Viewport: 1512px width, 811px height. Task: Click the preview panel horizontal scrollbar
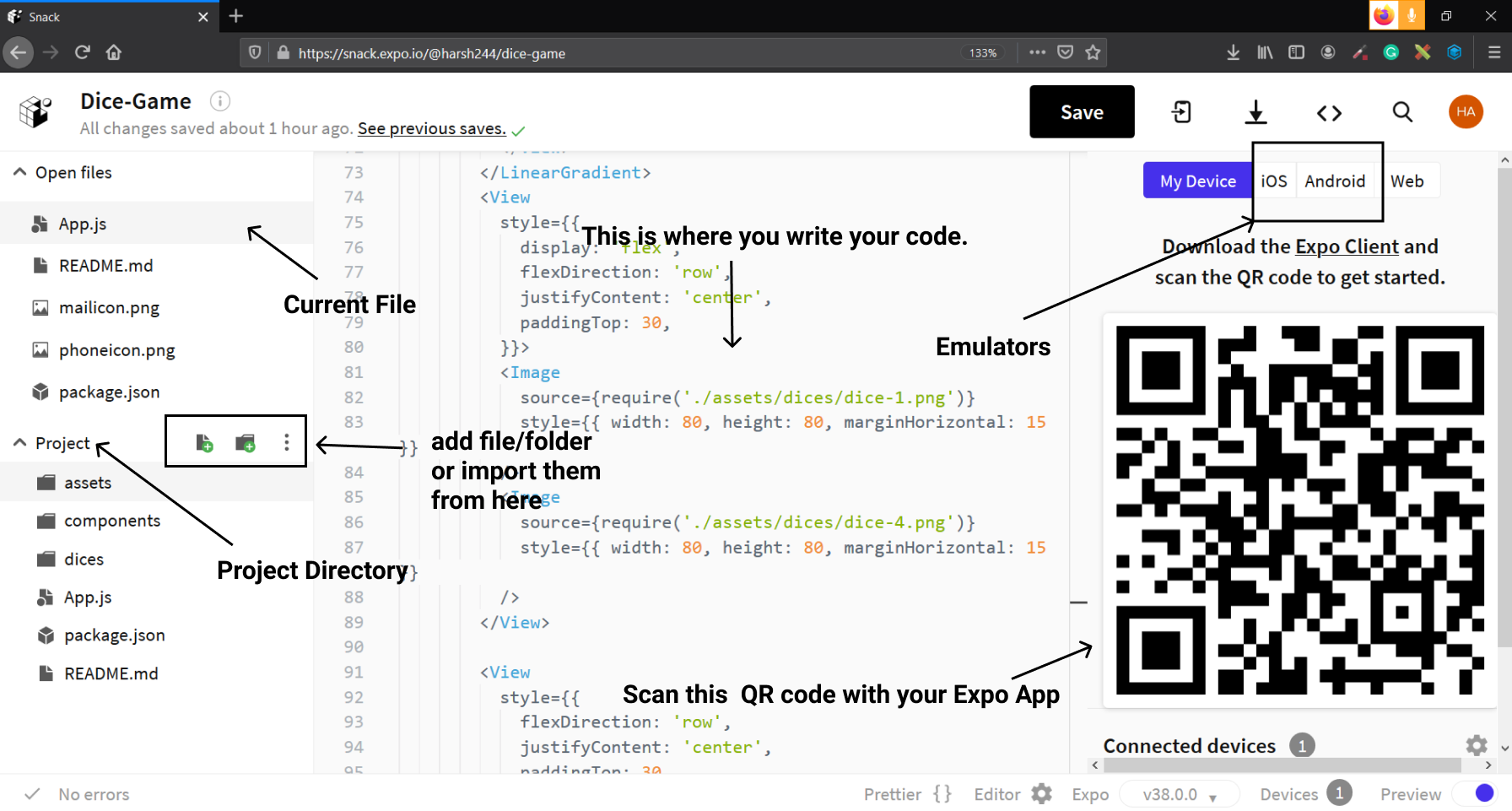coord(1282,765)
